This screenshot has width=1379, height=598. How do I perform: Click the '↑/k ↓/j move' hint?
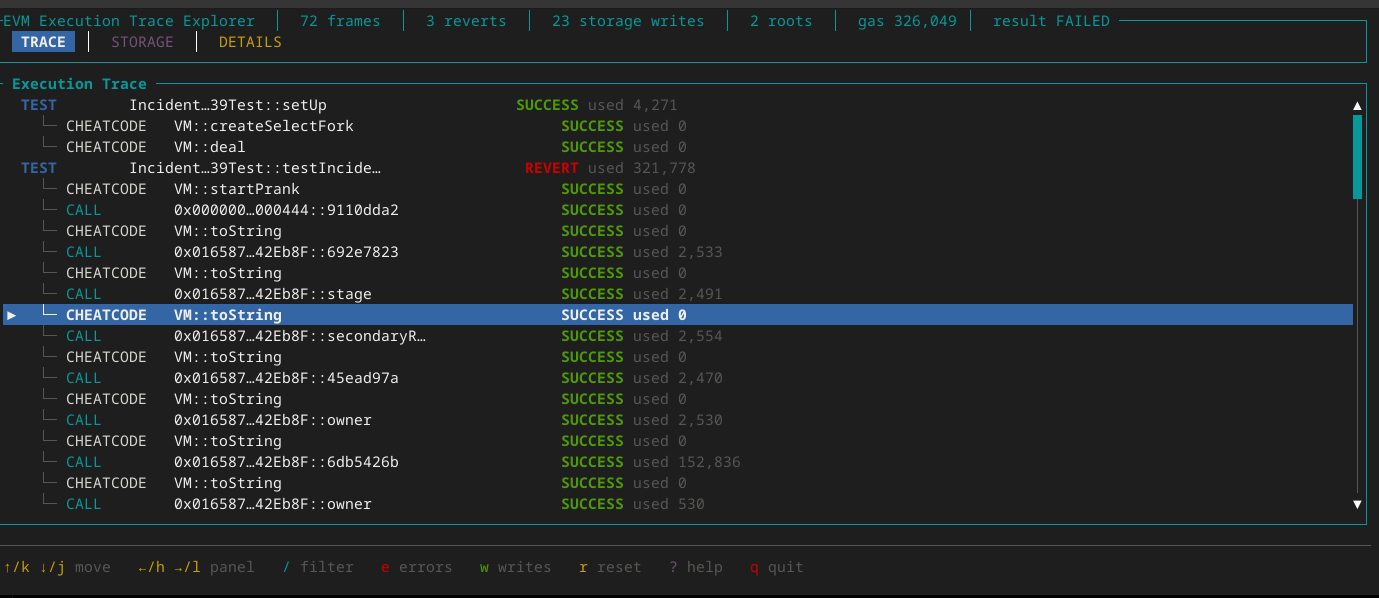coord(57,567)
